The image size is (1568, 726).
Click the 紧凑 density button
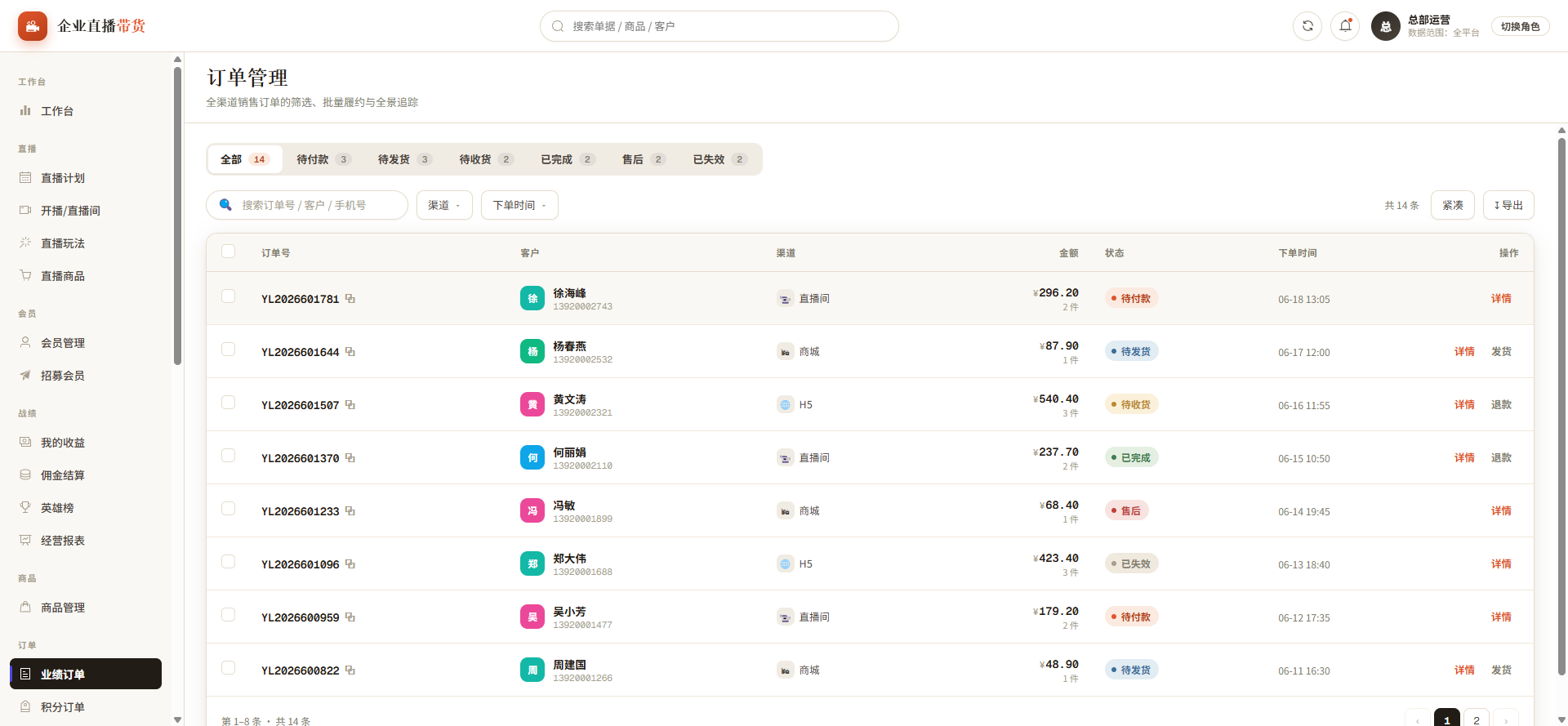click(1452, 205)
